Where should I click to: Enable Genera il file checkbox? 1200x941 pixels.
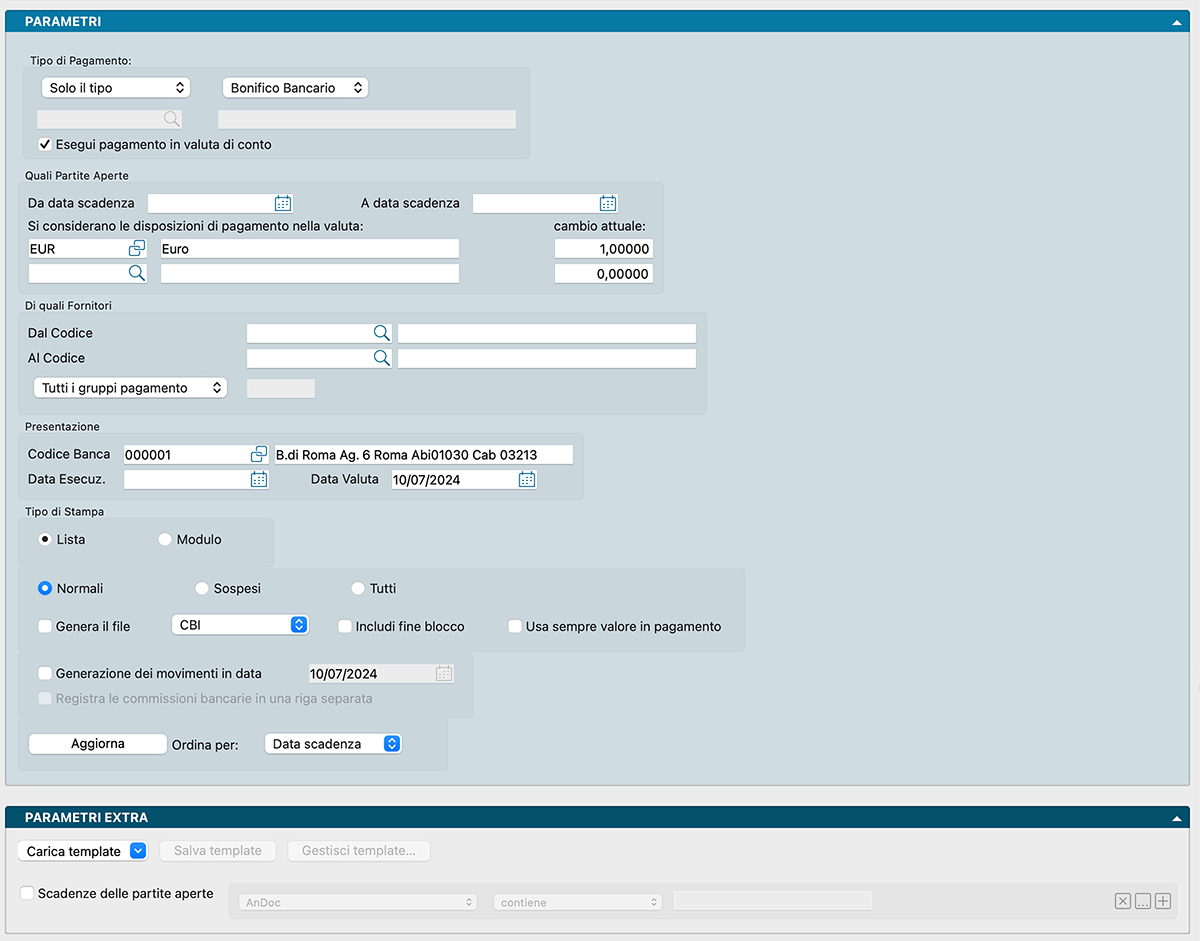(x=45, y=627)
